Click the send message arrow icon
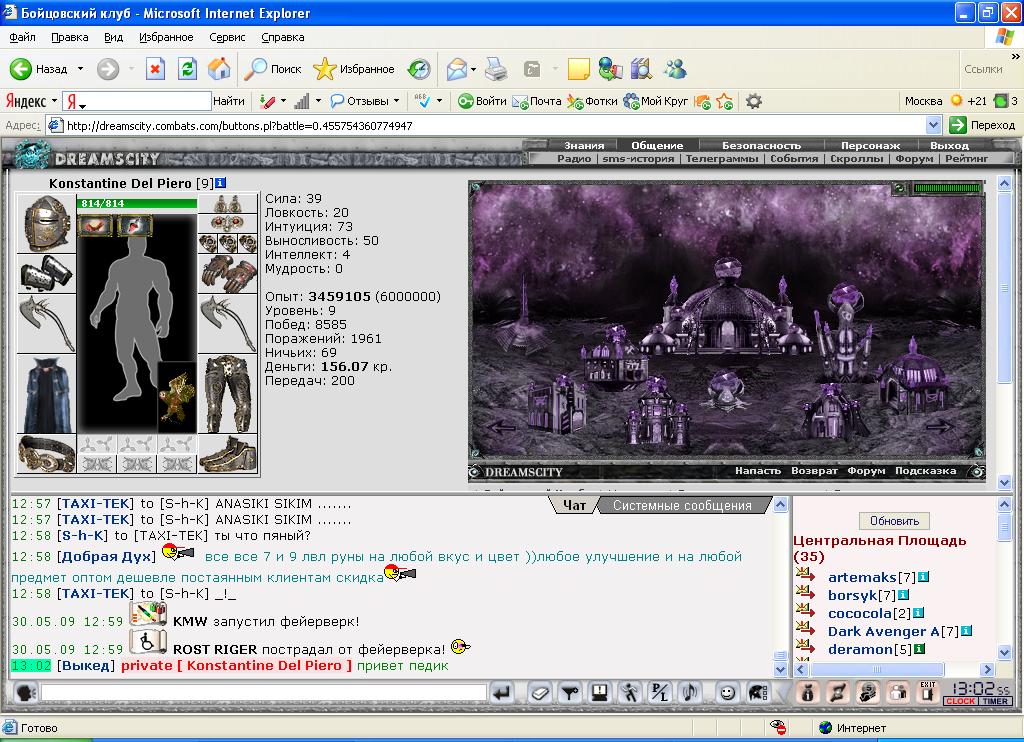 (x=502, y=692)
